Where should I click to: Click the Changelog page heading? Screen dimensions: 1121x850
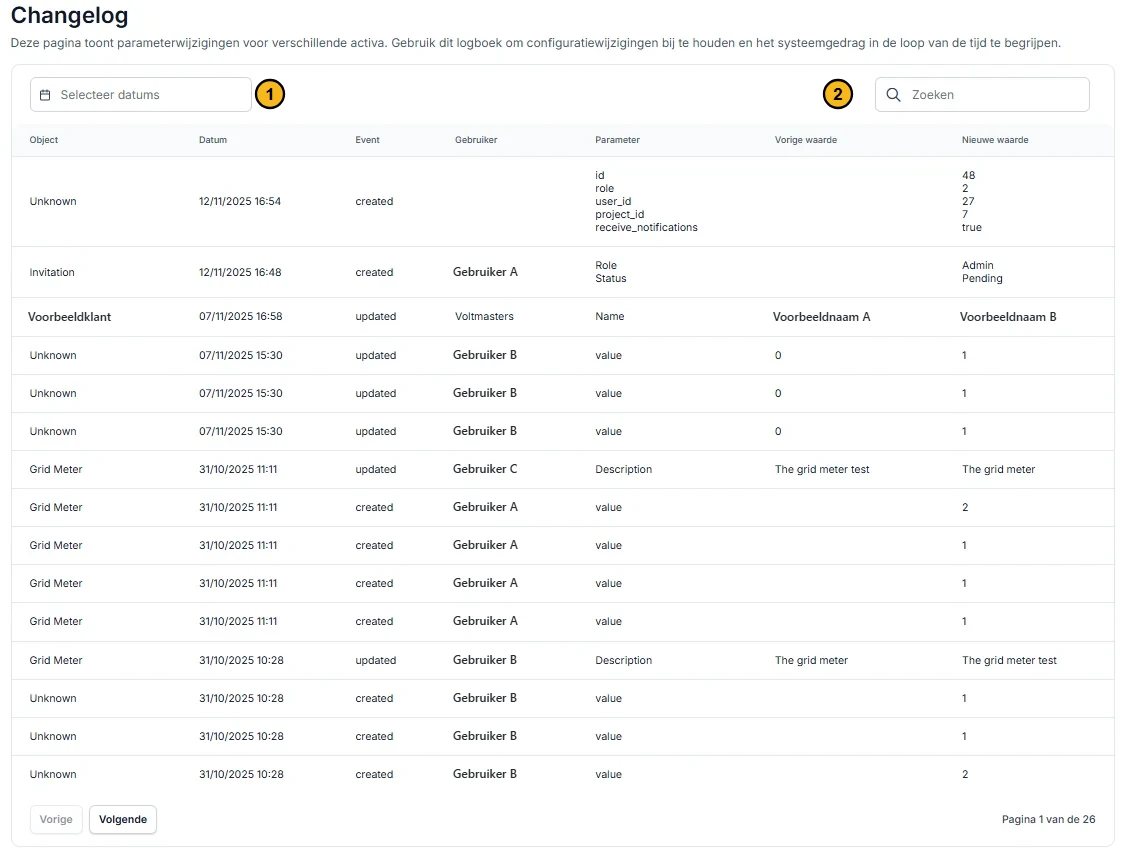69,15
